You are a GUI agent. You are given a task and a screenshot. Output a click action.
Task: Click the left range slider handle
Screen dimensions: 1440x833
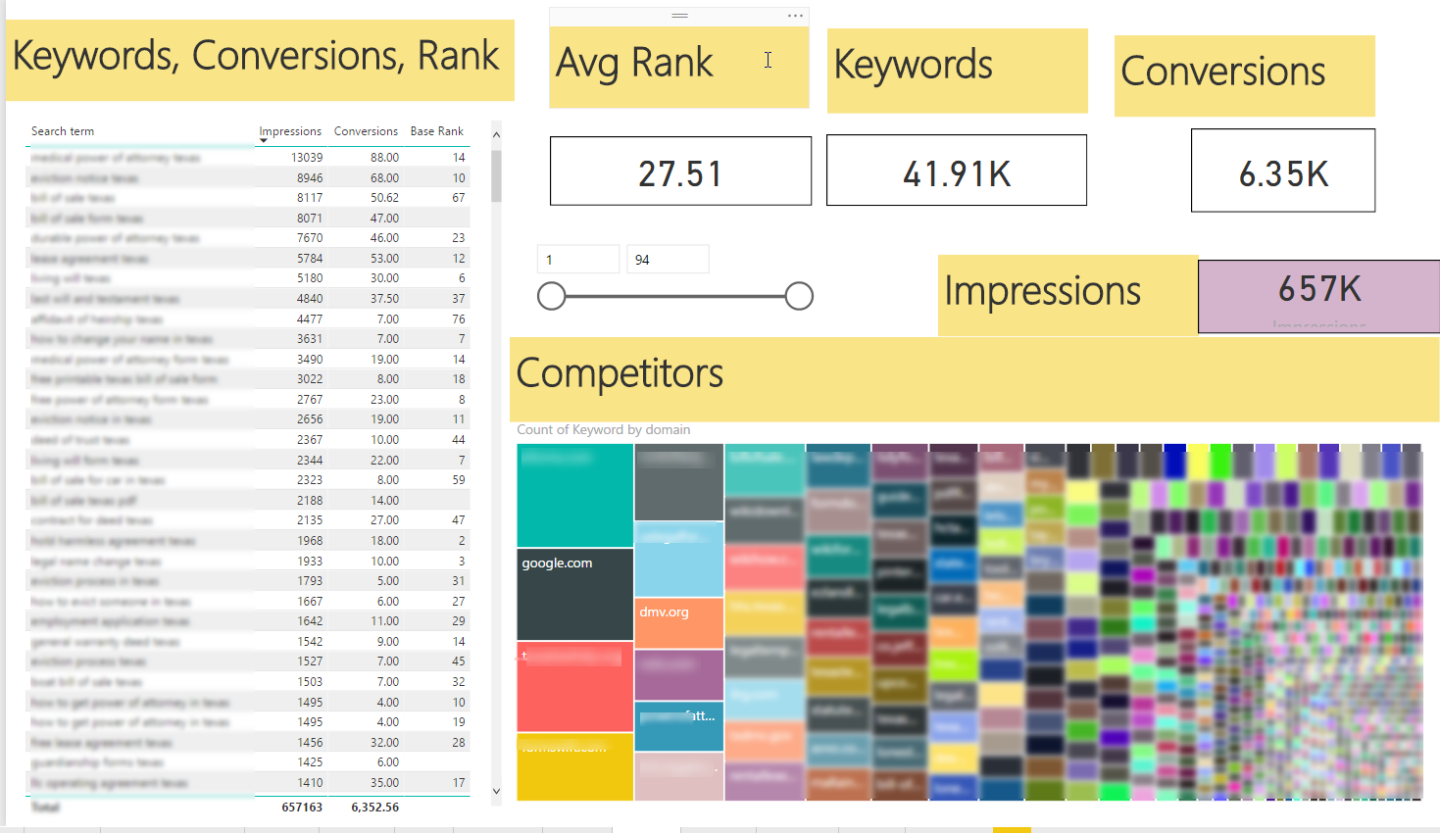click(x=551, y=296)
